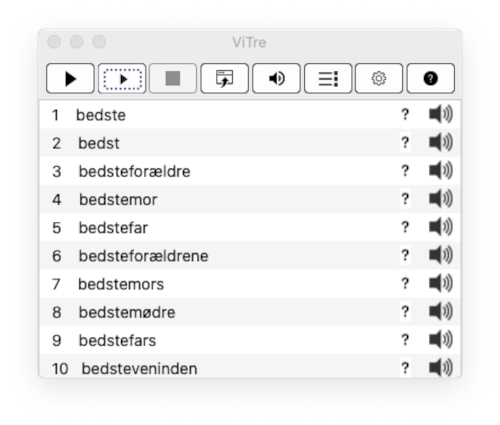Click speaker icon next to bedstemor
This screenshot has width=500, height=425.
(440, 199)
